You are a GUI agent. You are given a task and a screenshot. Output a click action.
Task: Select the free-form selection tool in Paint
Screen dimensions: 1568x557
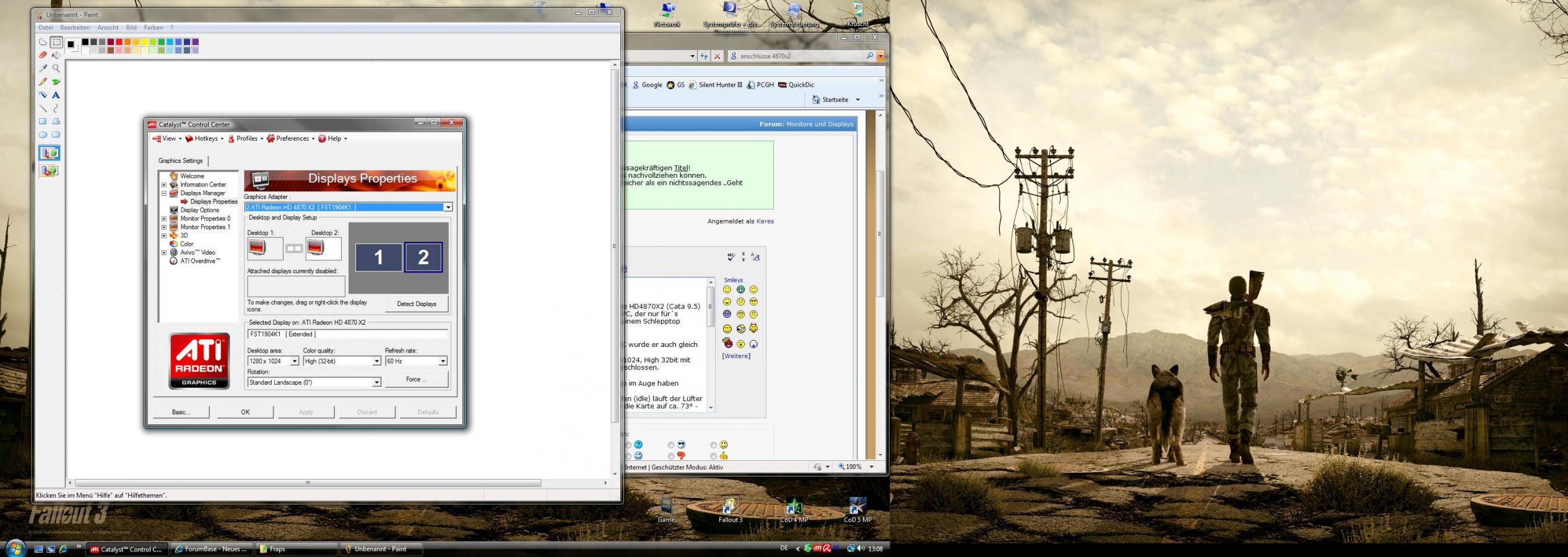pos(43,42)
